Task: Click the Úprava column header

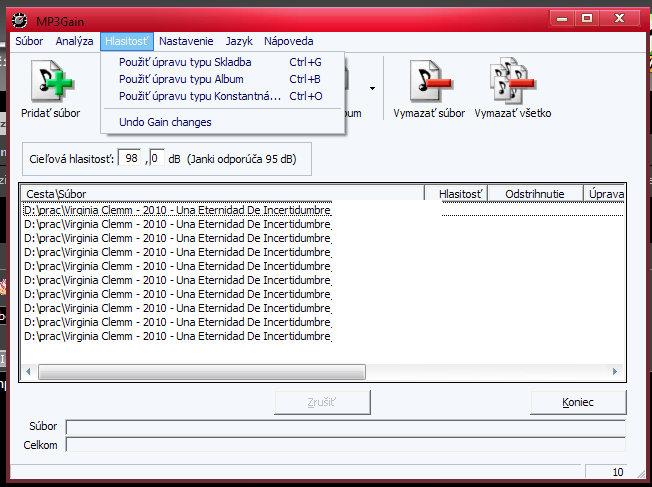Action: [604, 194]
